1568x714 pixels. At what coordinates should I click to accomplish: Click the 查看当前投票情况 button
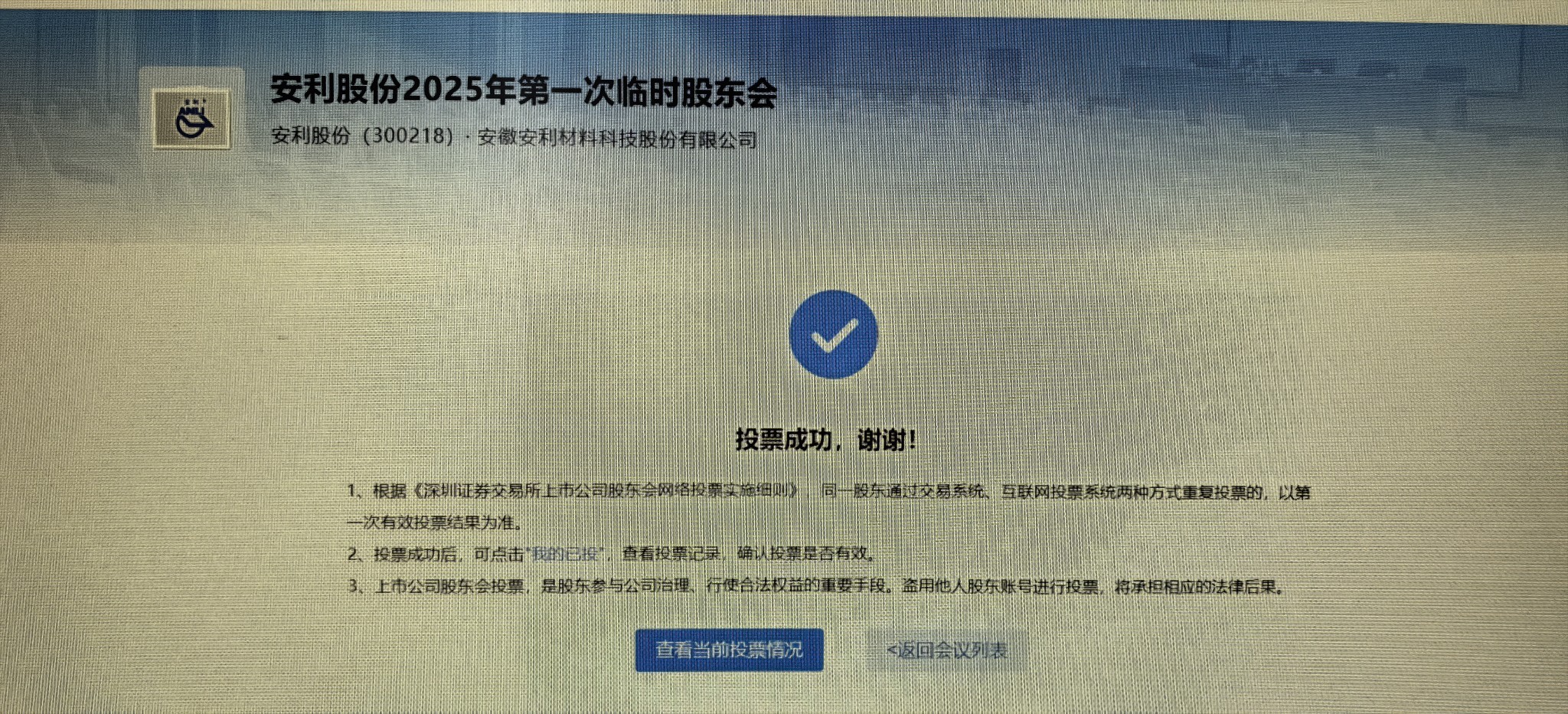(729, 650)
